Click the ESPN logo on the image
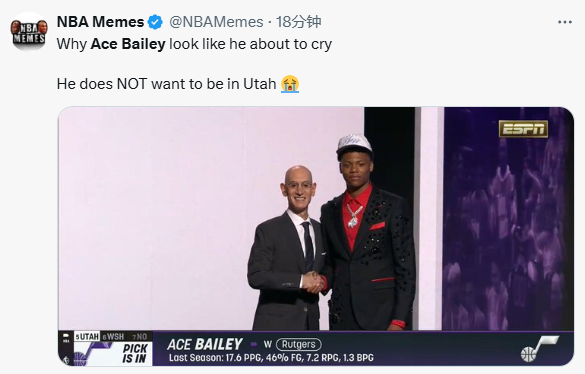 (x=523, y=129)
